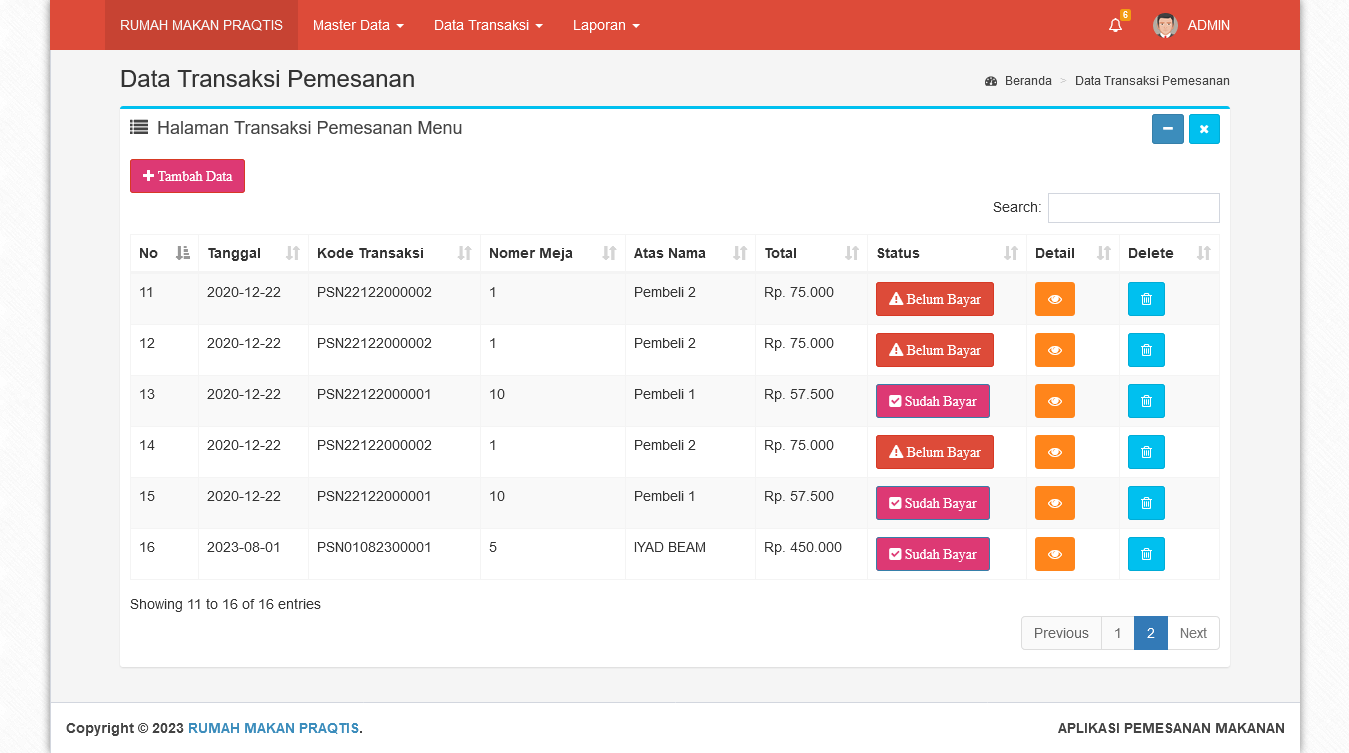
Task: View details for IYAD BEAM order
Action: tap(1054, 554)
